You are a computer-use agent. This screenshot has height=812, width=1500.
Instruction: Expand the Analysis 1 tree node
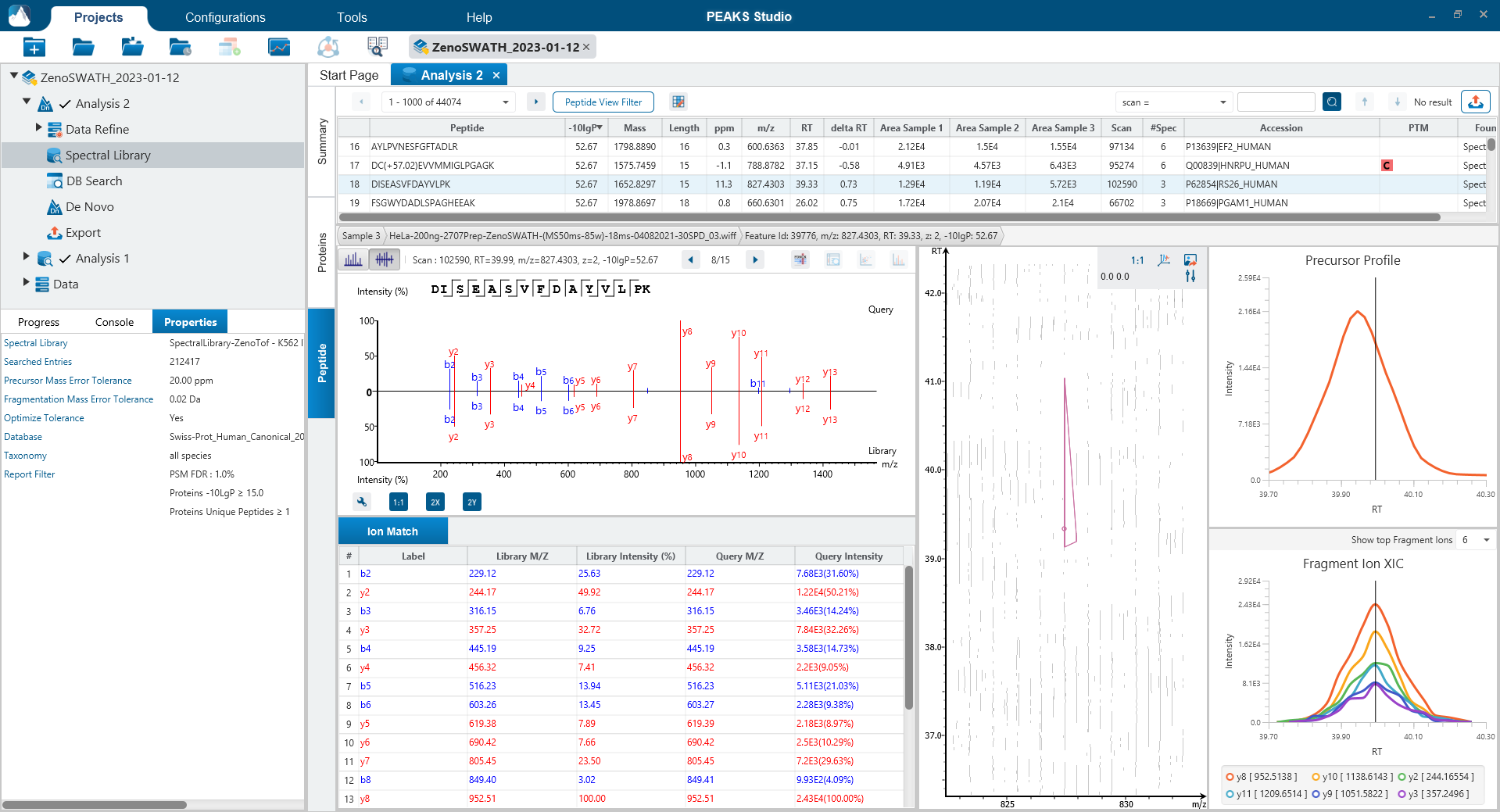coord(26,256)
